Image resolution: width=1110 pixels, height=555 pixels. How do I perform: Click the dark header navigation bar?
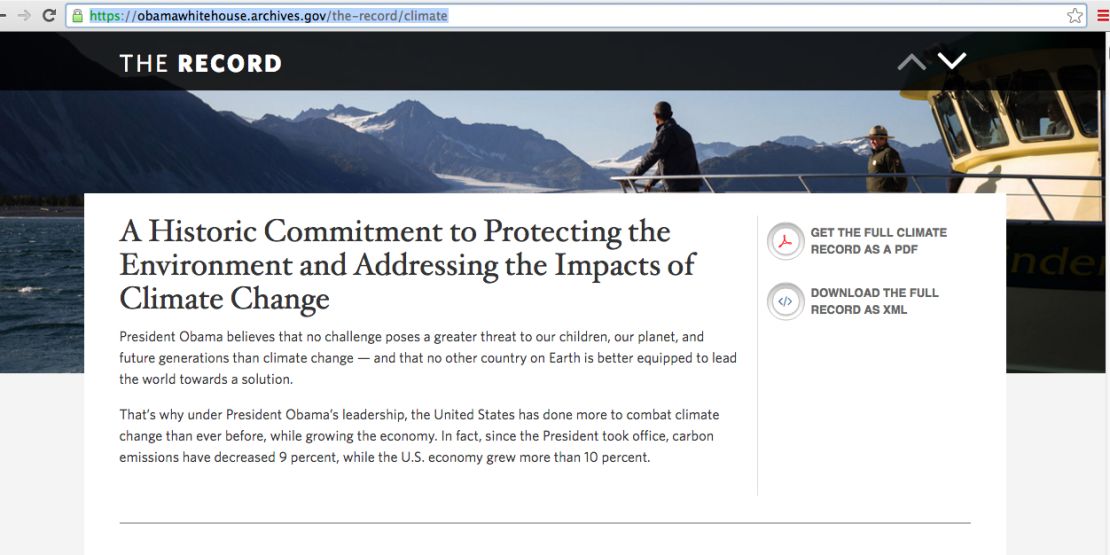(x=552, y=62)
